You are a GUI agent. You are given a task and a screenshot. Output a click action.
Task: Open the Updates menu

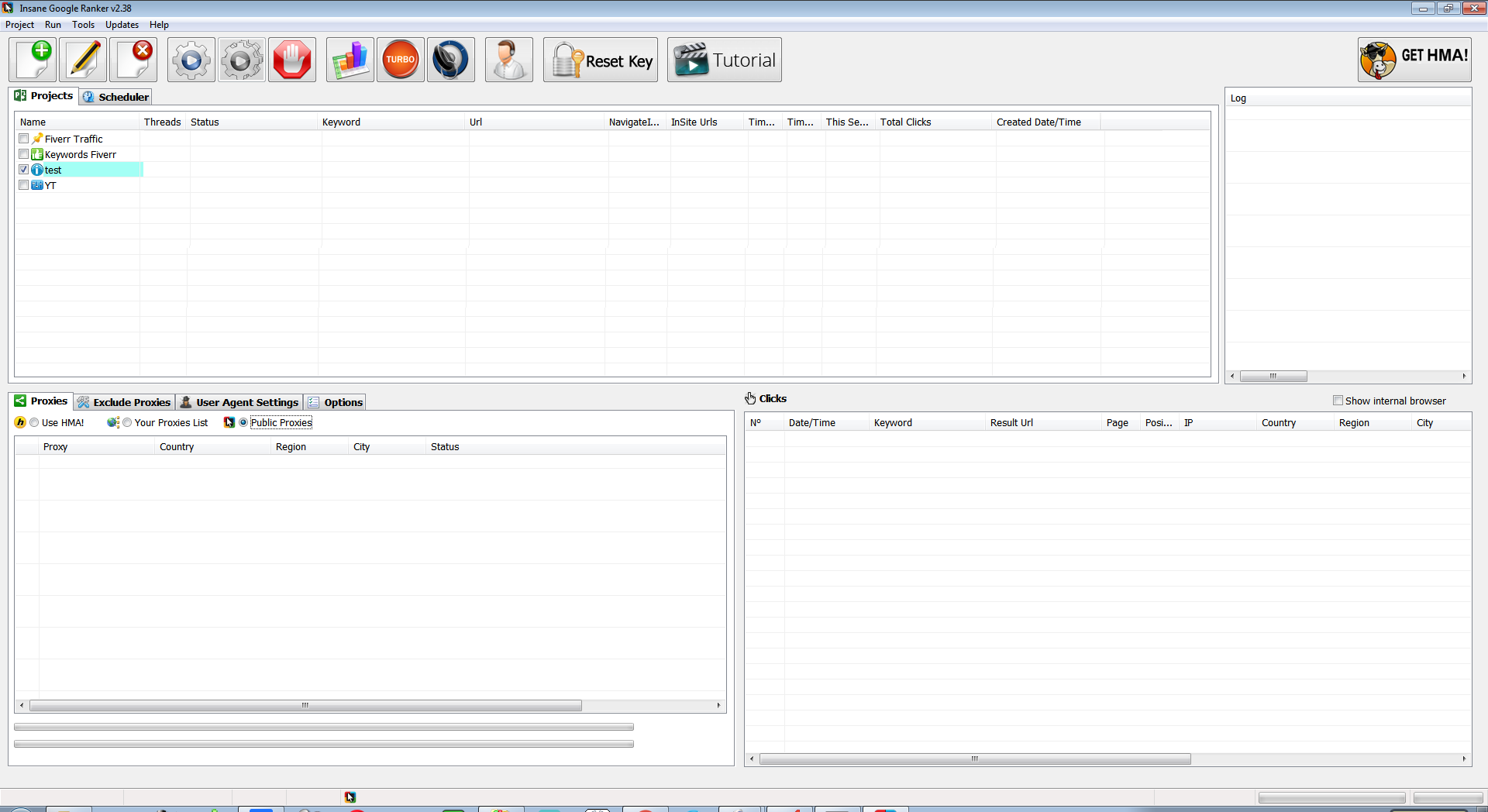click(122, 24)
